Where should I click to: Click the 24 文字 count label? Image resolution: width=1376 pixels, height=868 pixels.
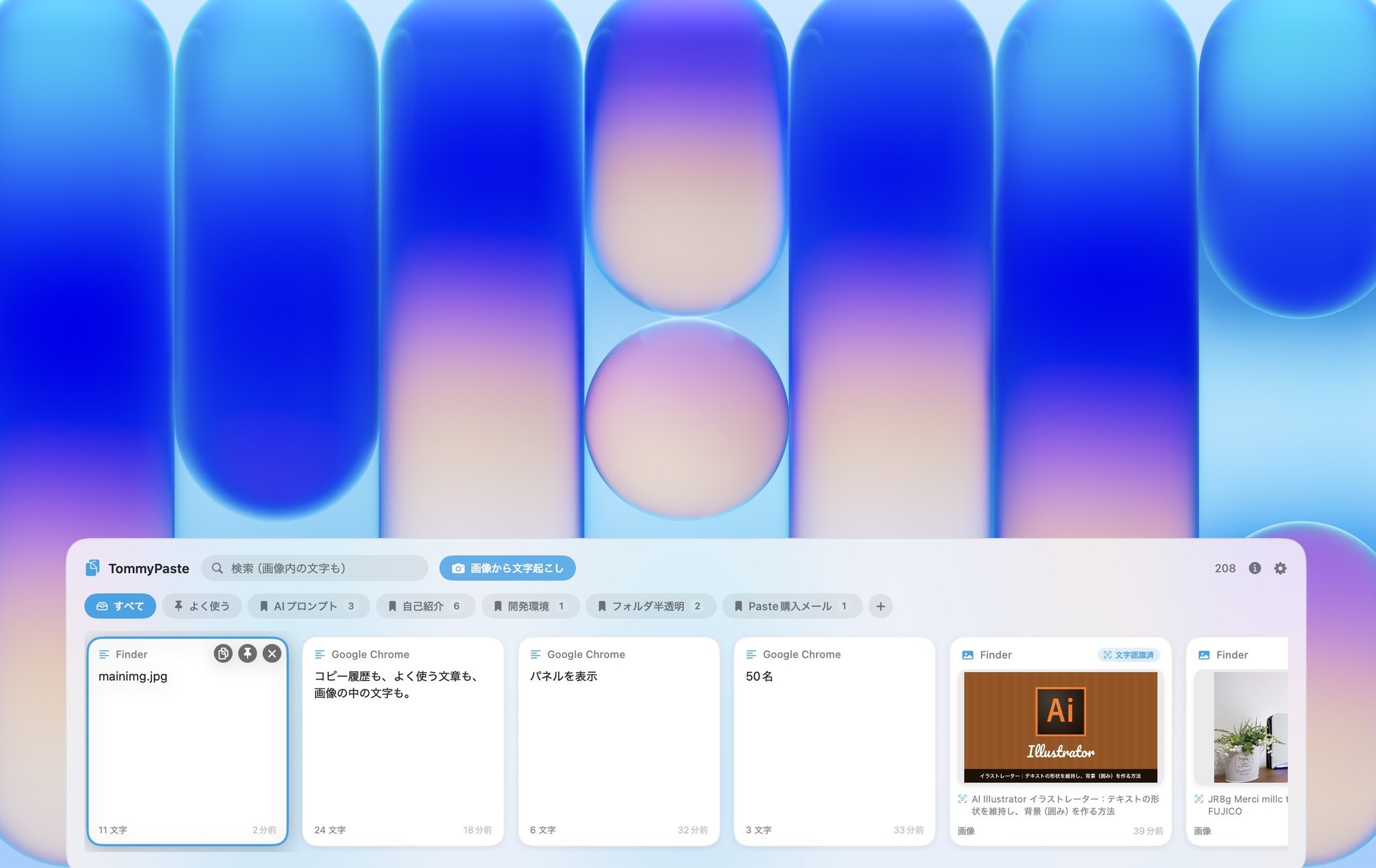click(x=330, y=830)
